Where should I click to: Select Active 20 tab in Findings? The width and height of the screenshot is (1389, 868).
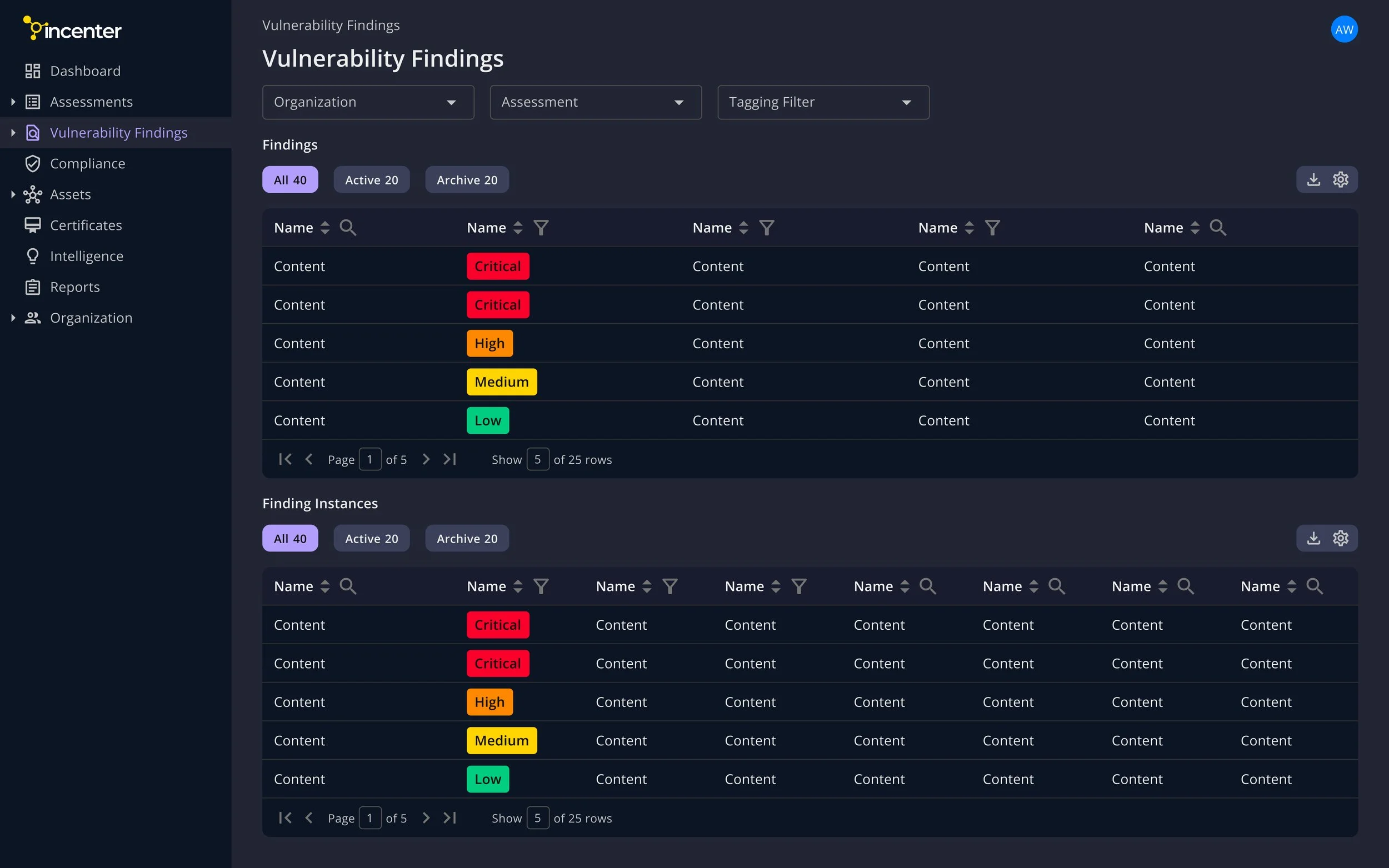[371, 180]
